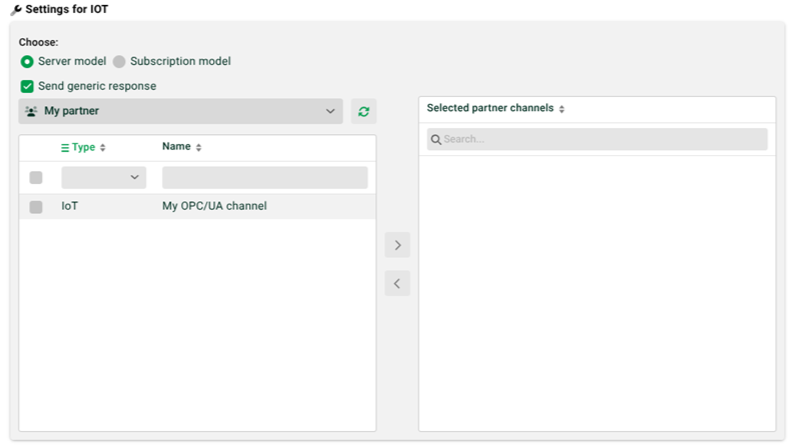The height and width of the screenshot is (447, 792).
Task: Click the partner people icon
Action: pos(31,111)
